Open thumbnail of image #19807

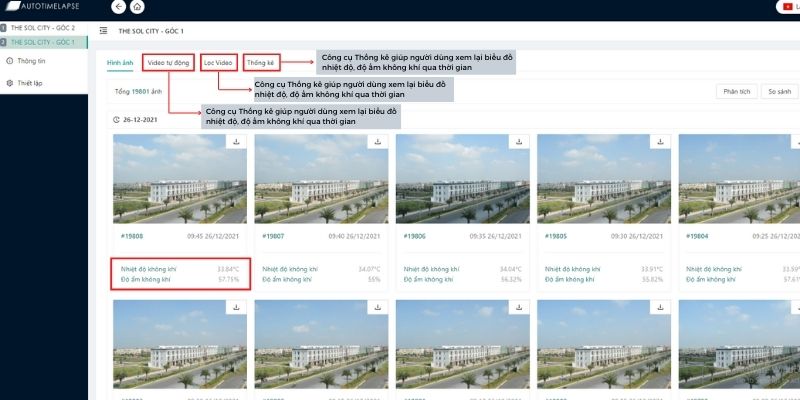pos(321,179)
